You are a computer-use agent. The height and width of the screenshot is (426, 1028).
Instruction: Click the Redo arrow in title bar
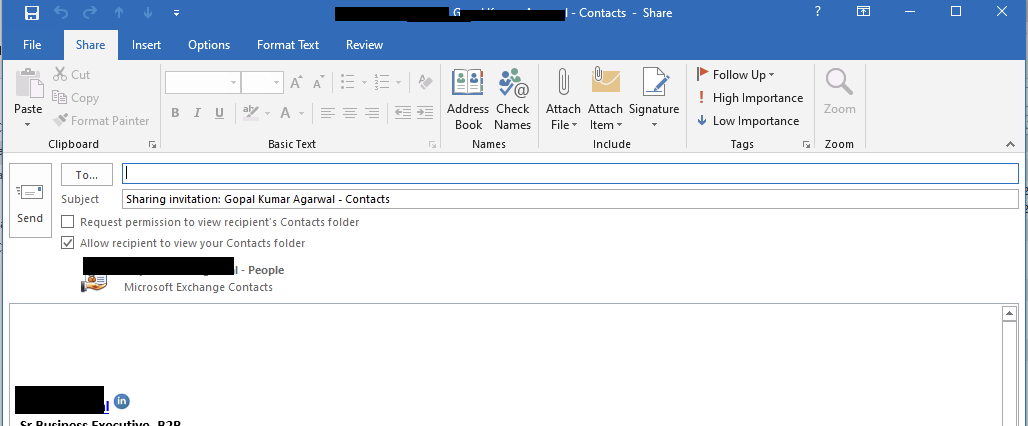click(x=90, y=12)
